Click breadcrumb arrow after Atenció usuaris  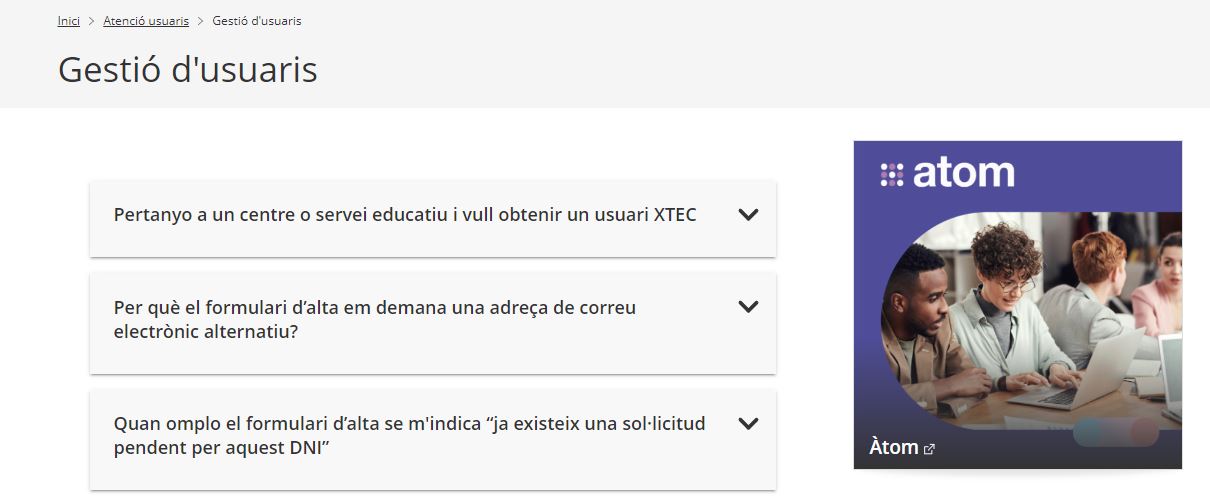200,21
